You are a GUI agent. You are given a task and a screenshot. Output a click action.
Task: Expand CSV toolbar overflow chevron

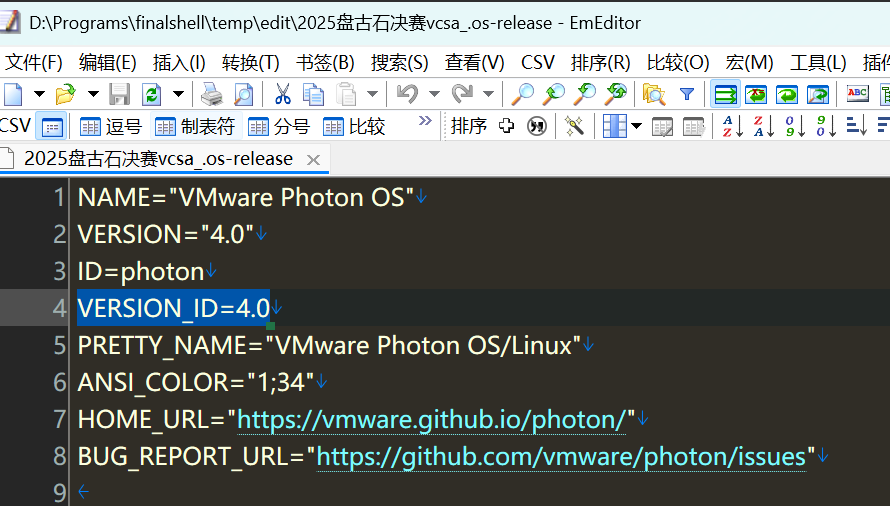(x=425, y=121)
